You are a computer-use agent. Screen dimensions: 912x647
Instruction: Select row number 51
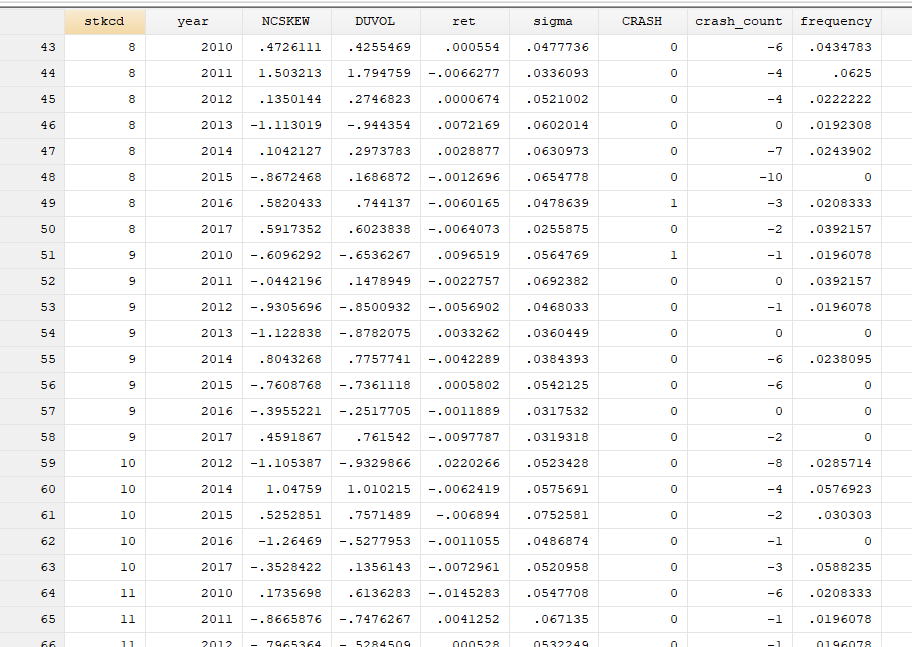[32, 255]
